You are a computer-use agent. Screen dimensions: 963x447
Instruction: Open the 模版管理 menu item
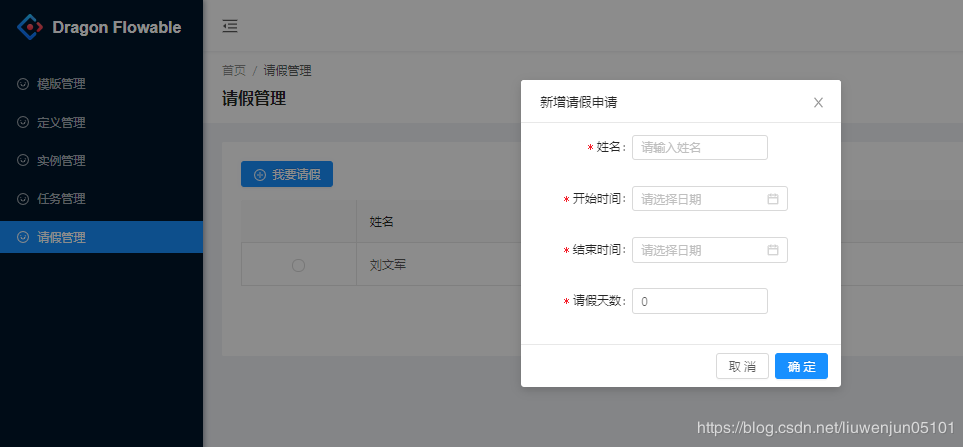click(101, 84)
